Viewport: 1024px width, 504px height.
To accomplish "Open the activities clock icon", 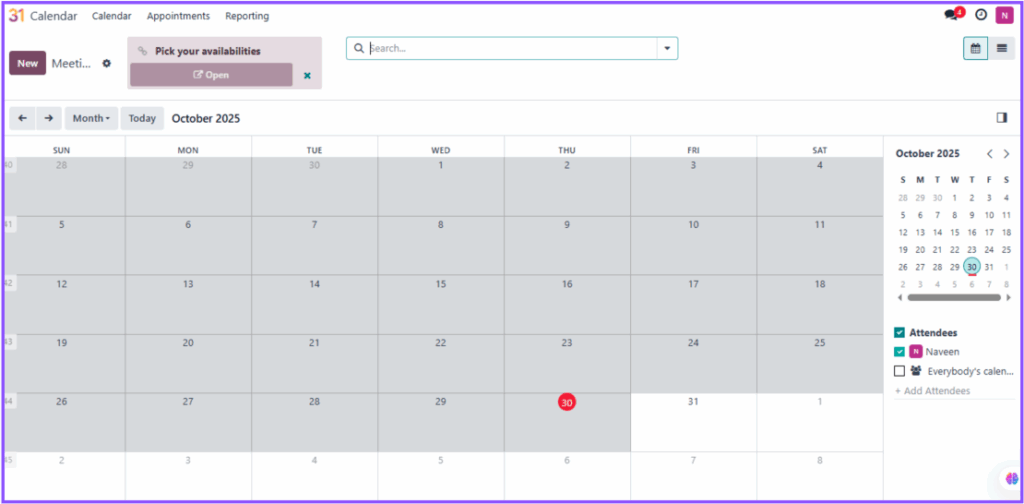I will click(981, 16).
